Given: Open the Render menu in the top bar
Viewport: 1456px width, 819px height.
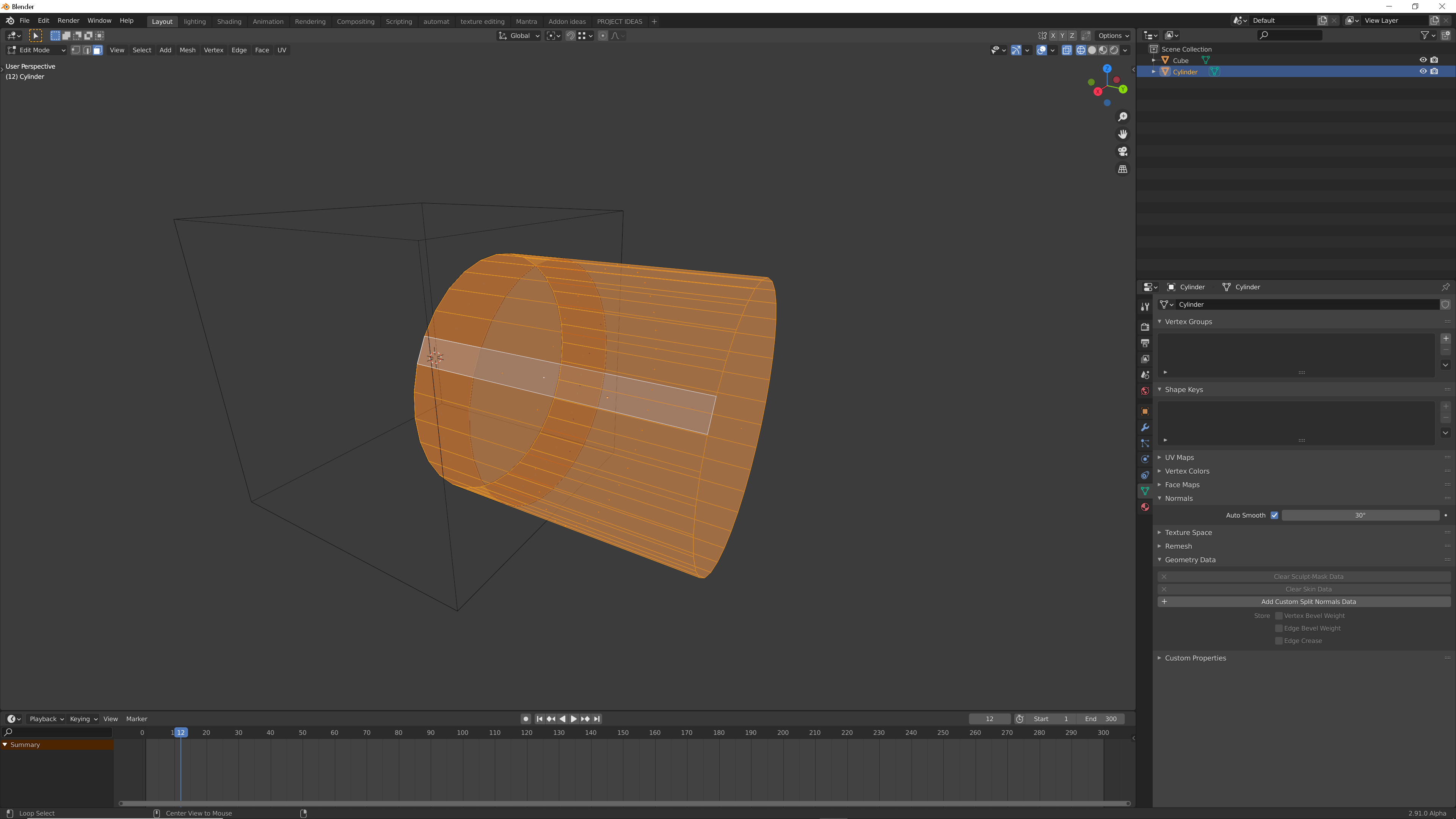Looking at the screenshot, I should [x=68, y=20].
